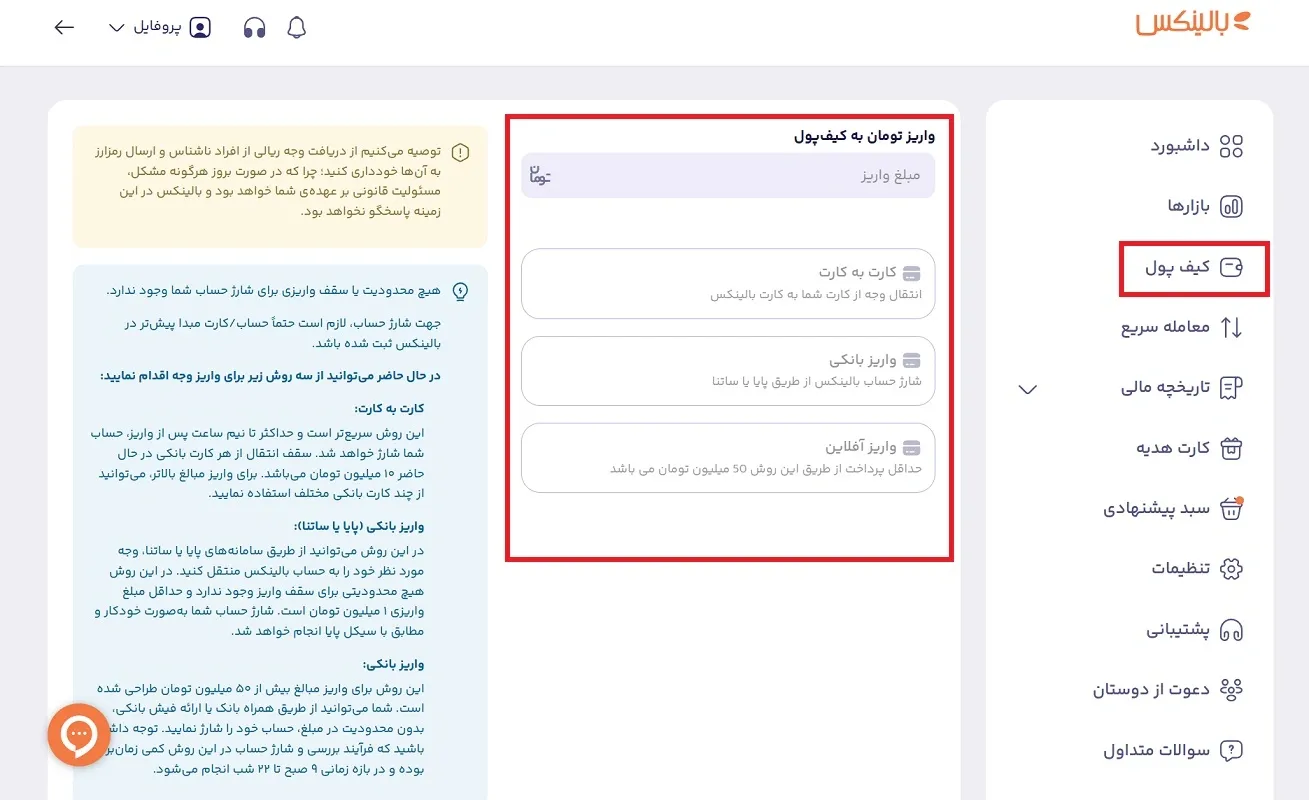Viewport: 1309px width, 800px height.
Task: Click the quick trade arrows icon
Action: (1232, 327)
